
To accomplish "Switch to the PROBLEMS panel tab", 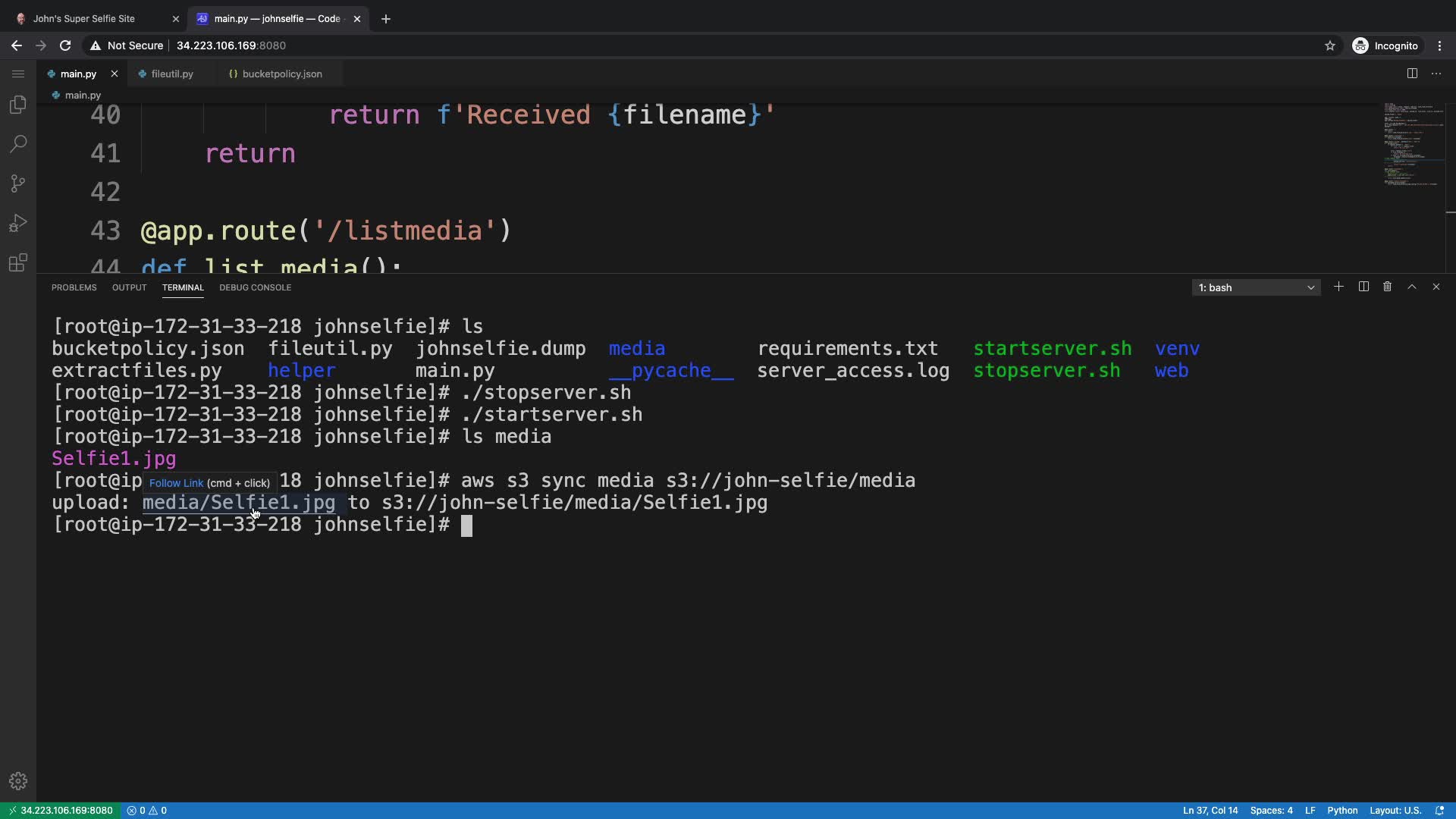I will coord(74,287).
